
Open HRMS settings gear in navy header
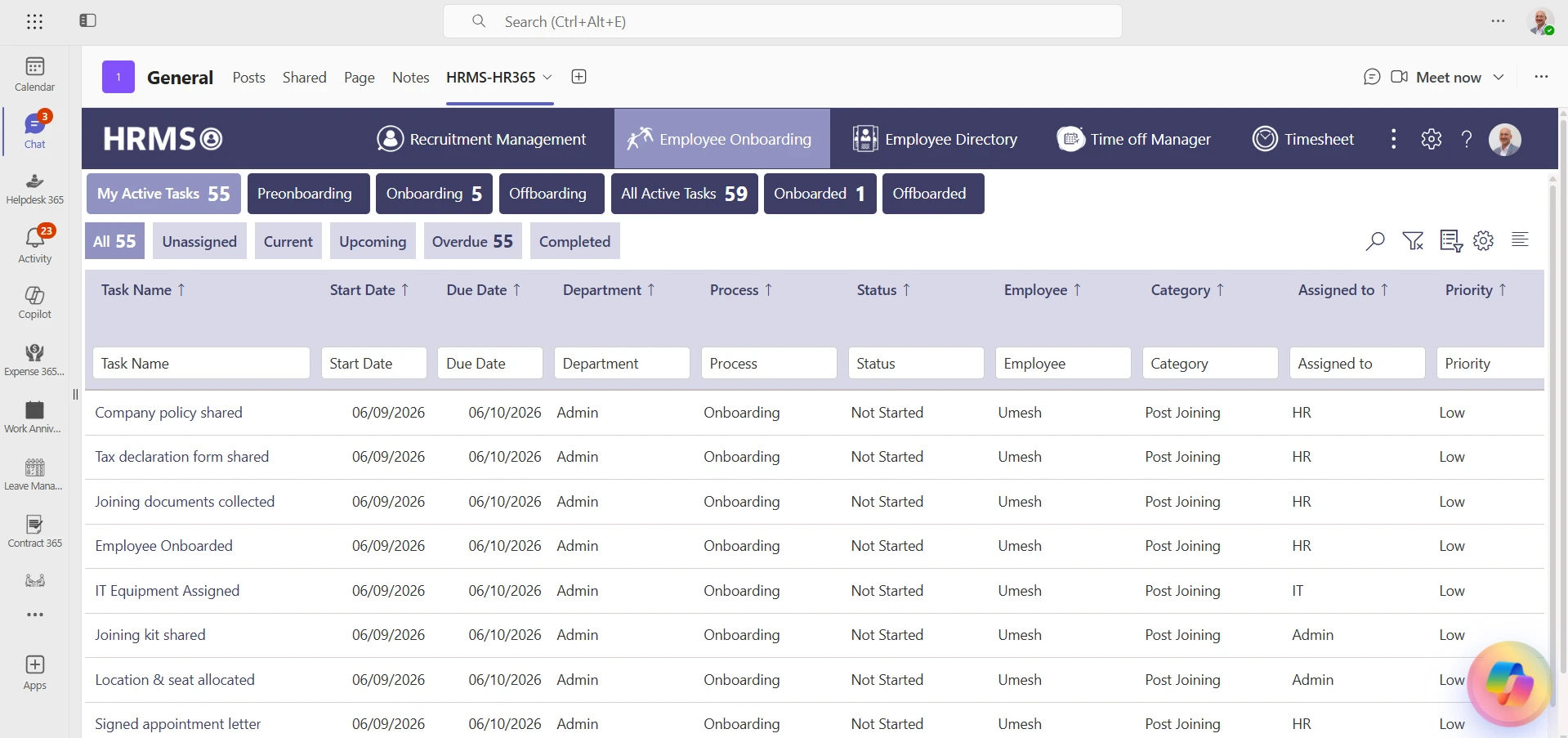[1432, 139]
